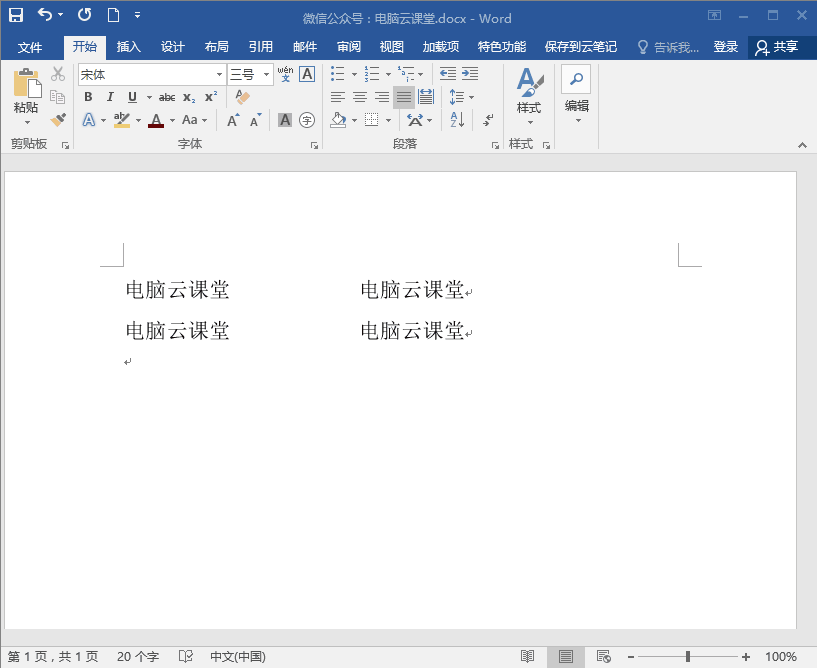
Task: Expand underline style dropdown arrow
Action: pyautogui.click(x=149, y=97)
